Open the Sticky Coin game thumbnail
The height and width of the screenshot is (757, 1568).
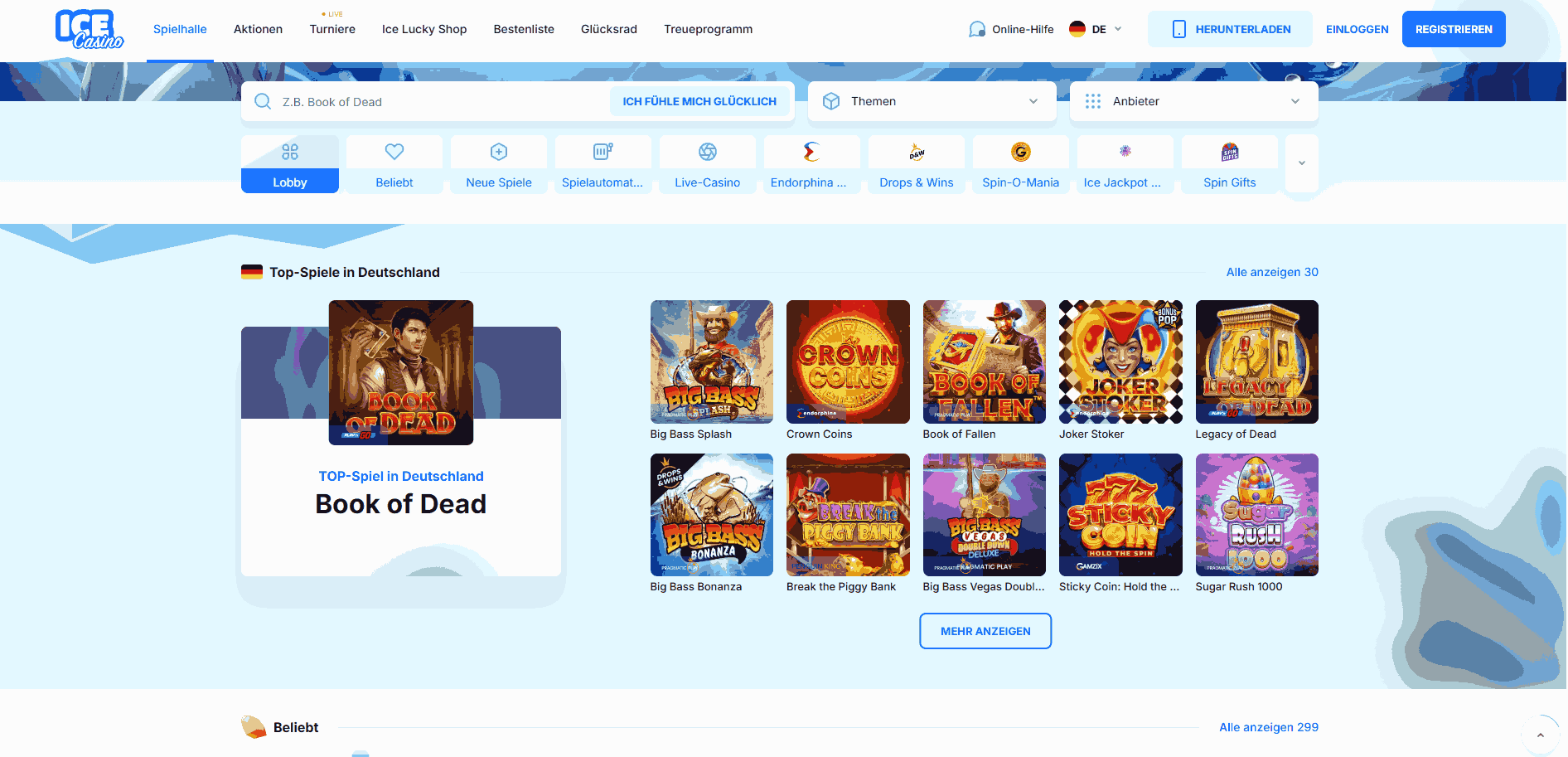click(1120, 515)
